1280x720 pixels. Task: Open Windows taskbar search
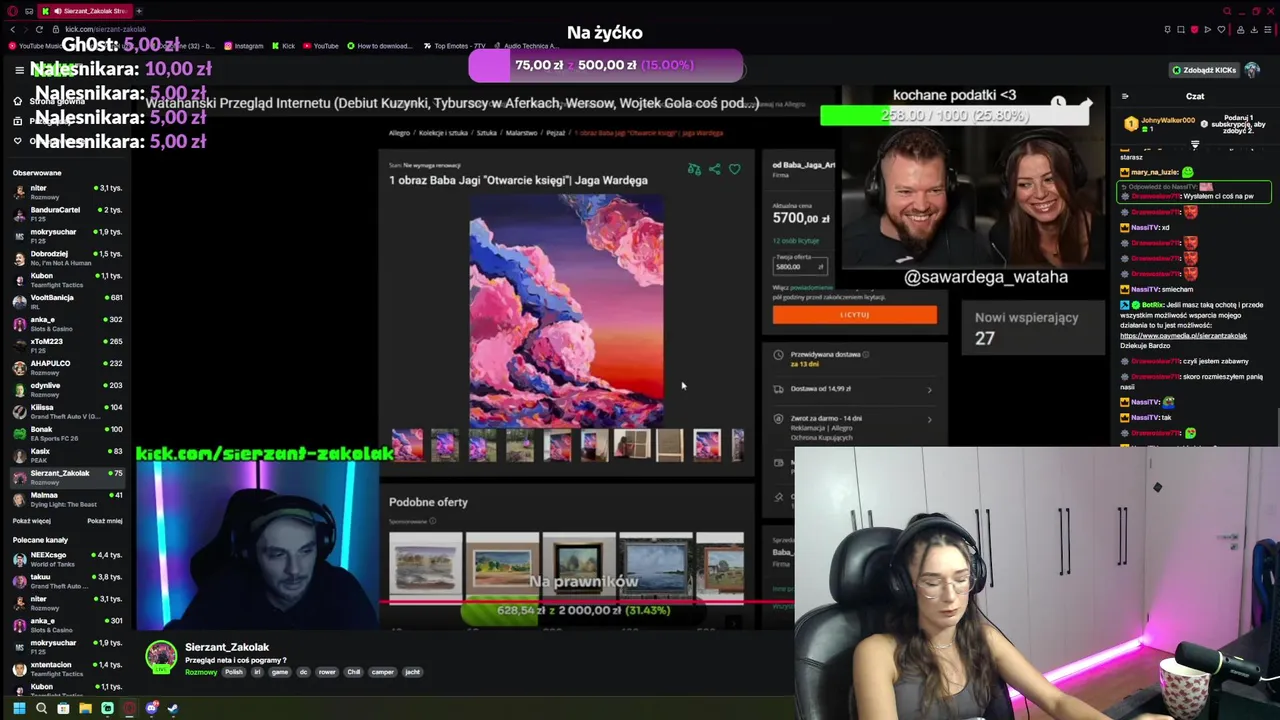(41, 708)
